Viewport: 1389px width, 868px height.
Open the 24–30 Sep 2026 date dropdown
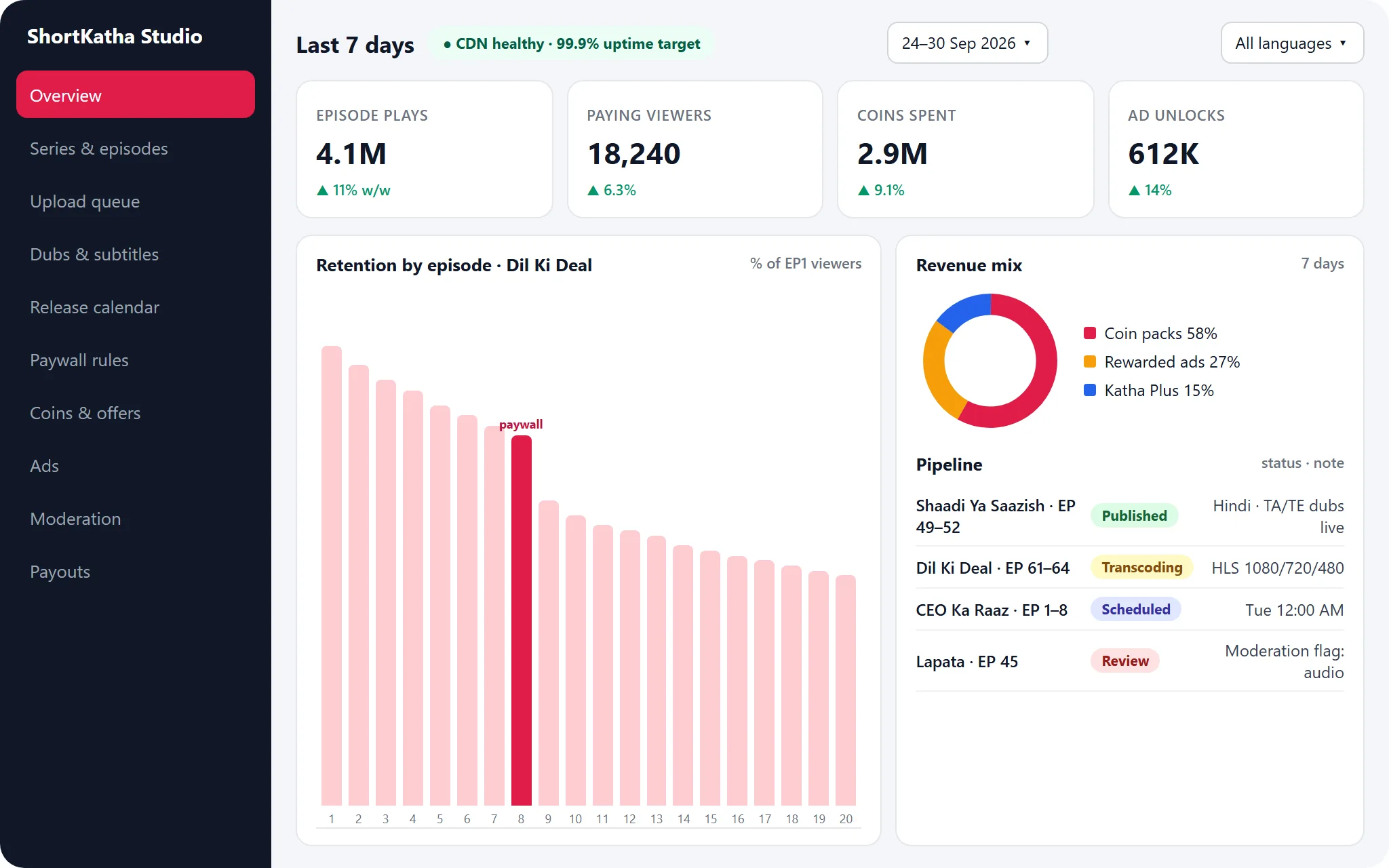(x=967, y=43)
